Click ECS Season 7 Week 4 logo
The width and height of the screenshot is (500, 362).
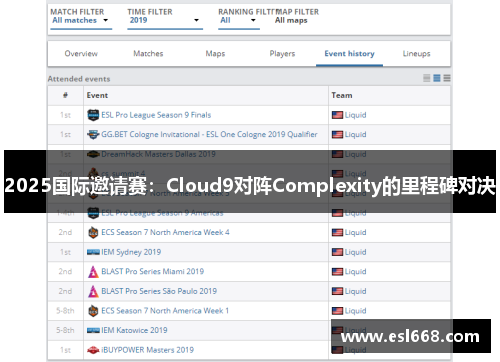tap(93, 232)
